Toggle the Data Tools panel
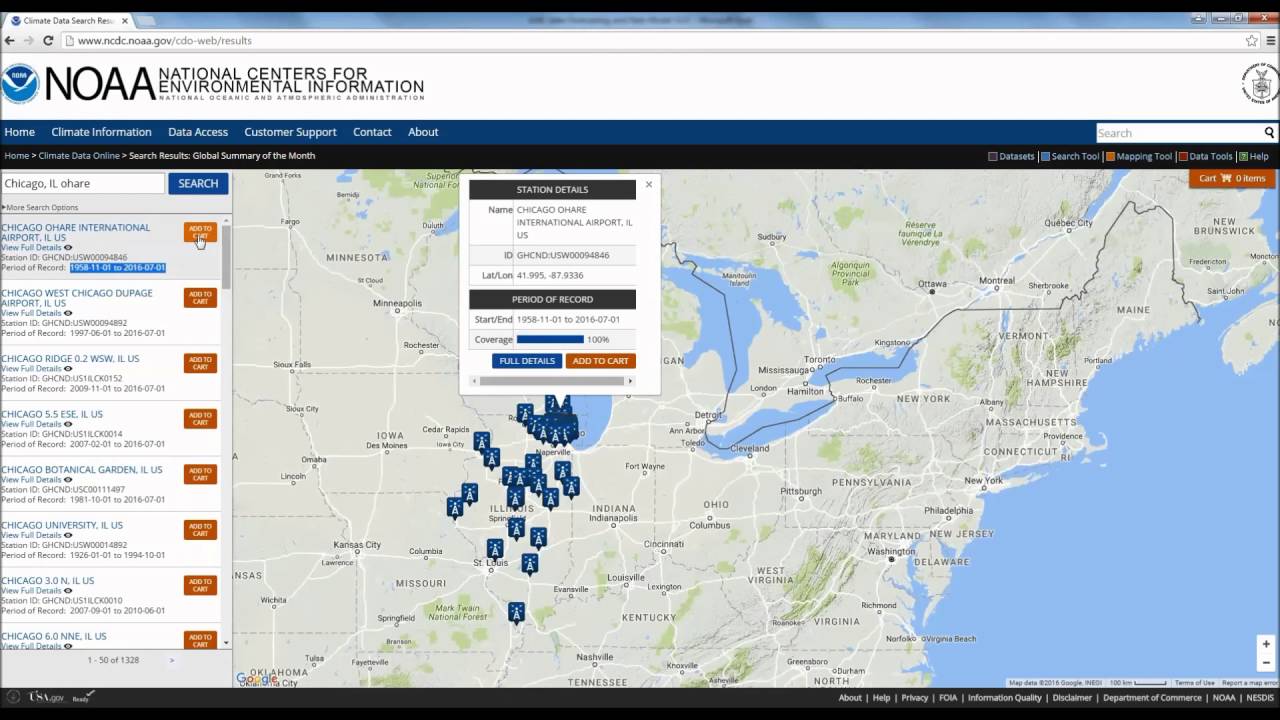This screenshot has width=1280, height=720. tap(1206, 156)
